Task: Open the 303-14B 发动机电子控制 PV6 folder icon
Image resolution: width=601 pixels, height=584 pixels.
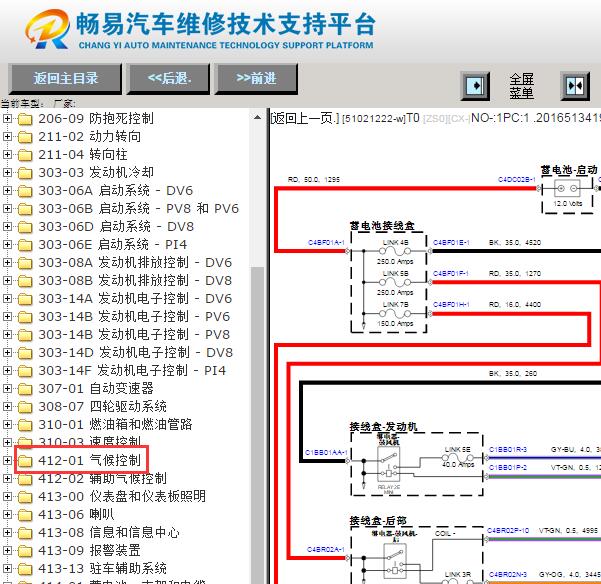Action: tap(25, 317)
